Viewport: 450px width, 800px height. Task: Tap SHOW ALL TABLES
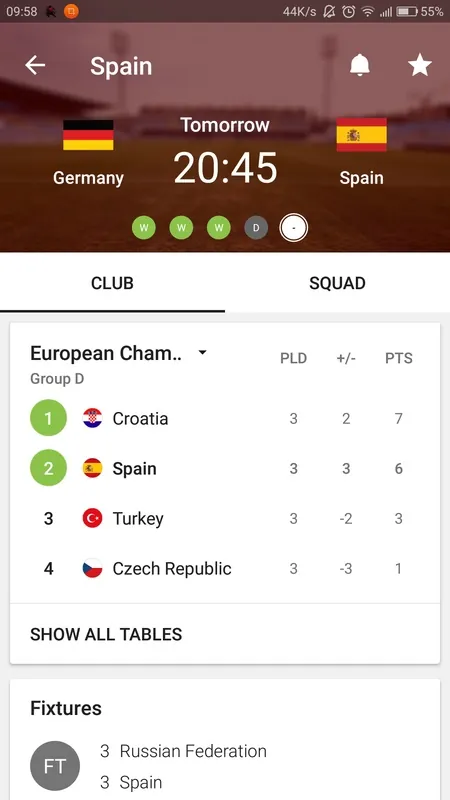pyautogui.click(x=106, y=634)
